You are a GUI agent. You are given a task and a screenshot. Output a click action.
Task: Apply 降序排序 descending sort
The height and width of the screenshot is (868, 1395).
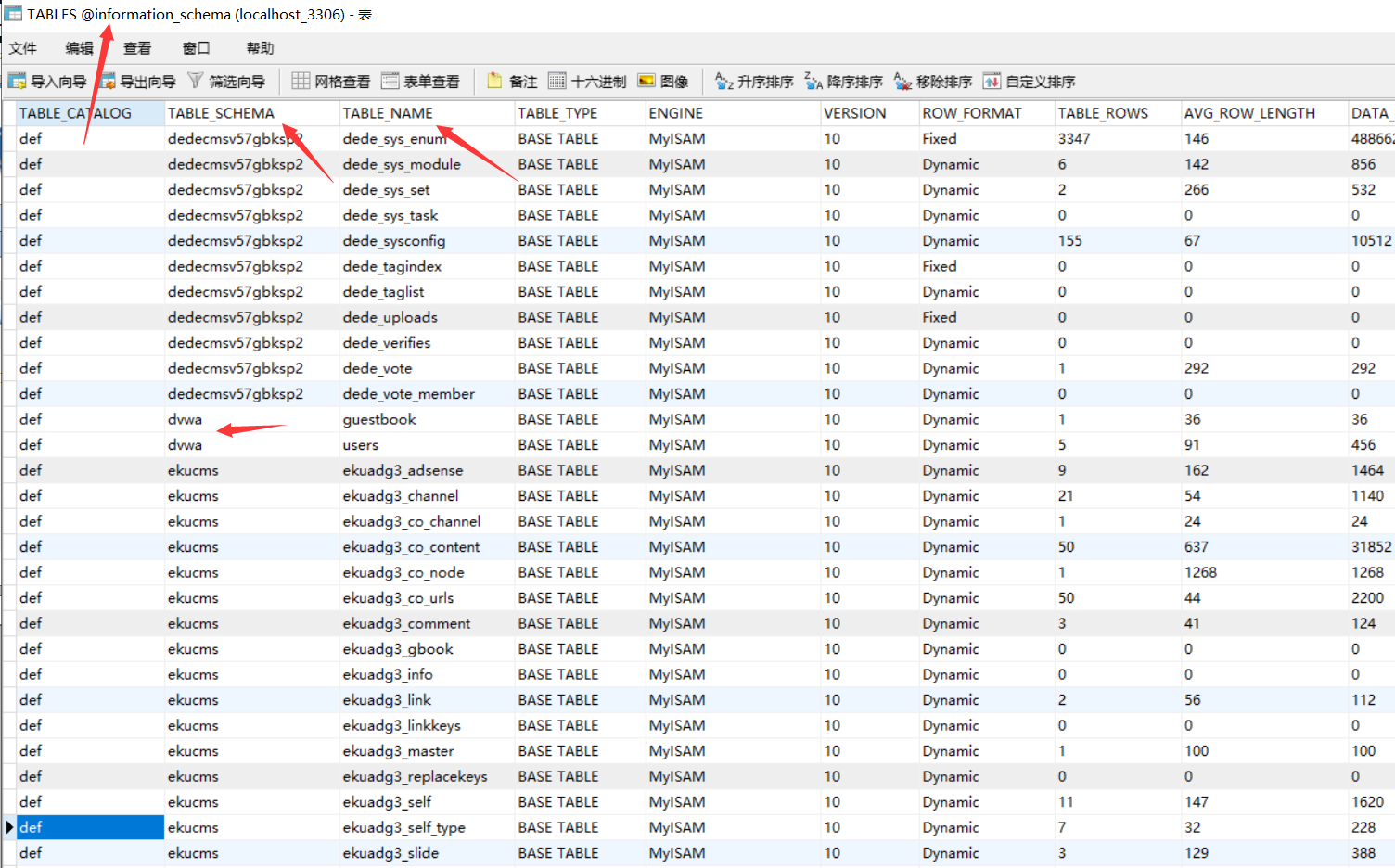[843, 82]
